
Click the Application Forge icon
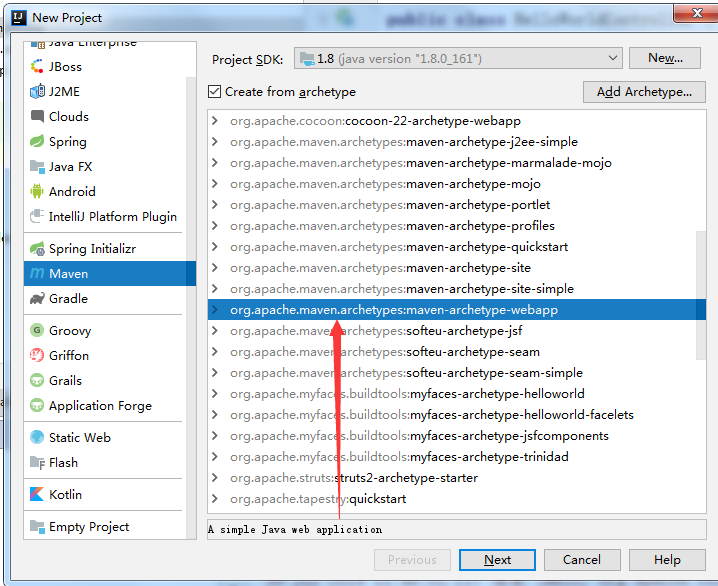(37, 405)
